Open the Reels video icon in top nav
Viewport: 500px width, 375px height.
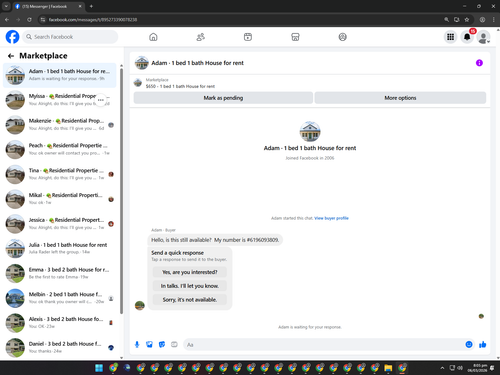click(248, 37)
